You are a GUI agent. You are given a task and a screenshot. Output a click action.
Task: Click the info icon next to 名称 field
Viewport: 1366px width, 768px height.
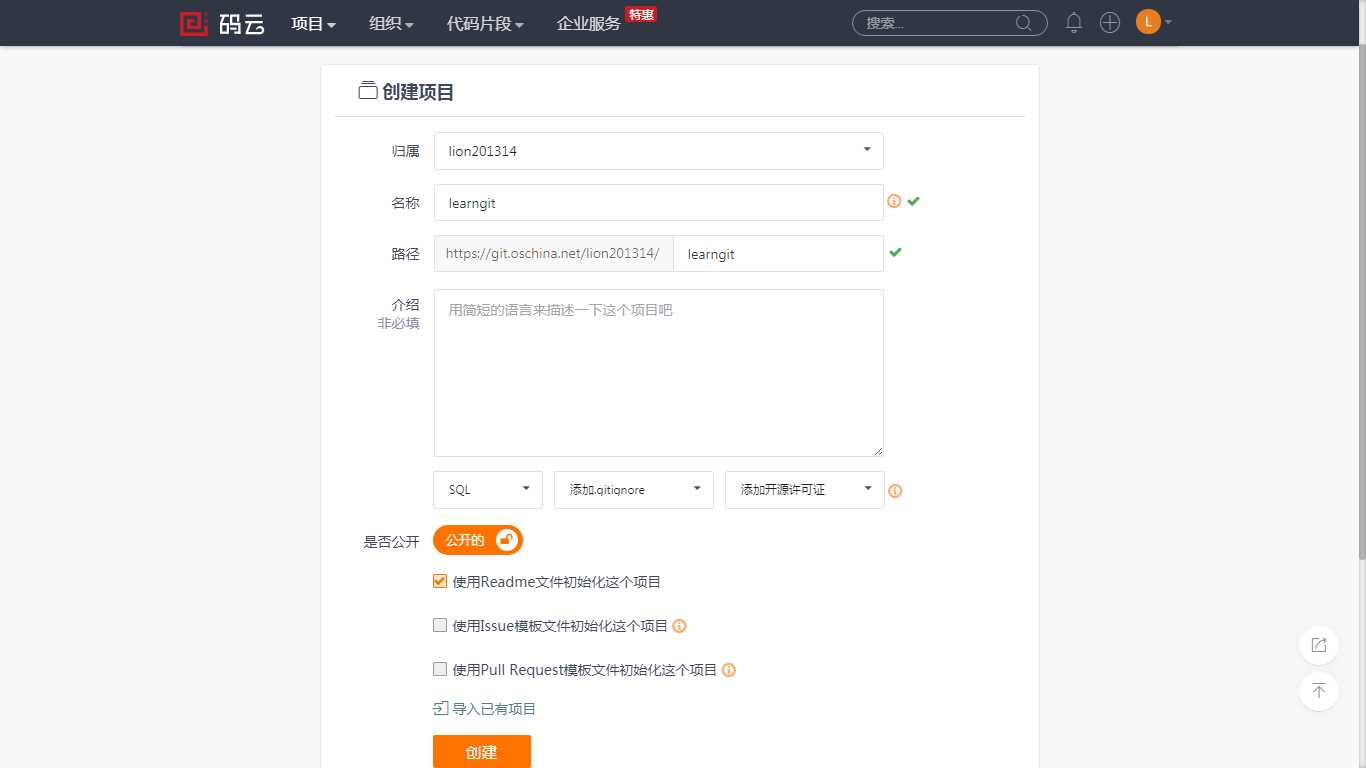(x=894, y=201)
